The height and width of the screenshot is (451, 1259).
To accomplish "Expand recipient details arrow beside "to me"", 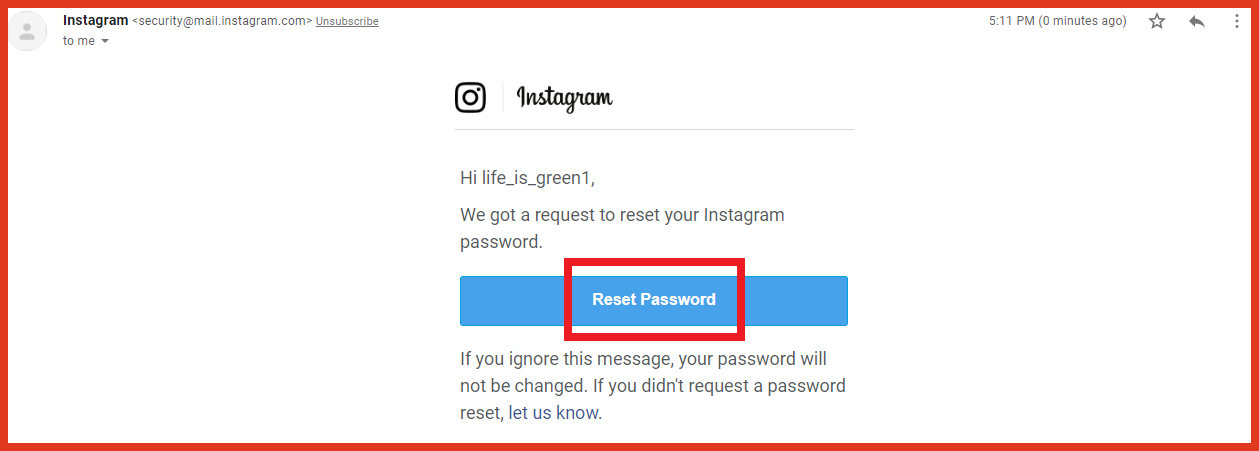I will tap(105, 41).
